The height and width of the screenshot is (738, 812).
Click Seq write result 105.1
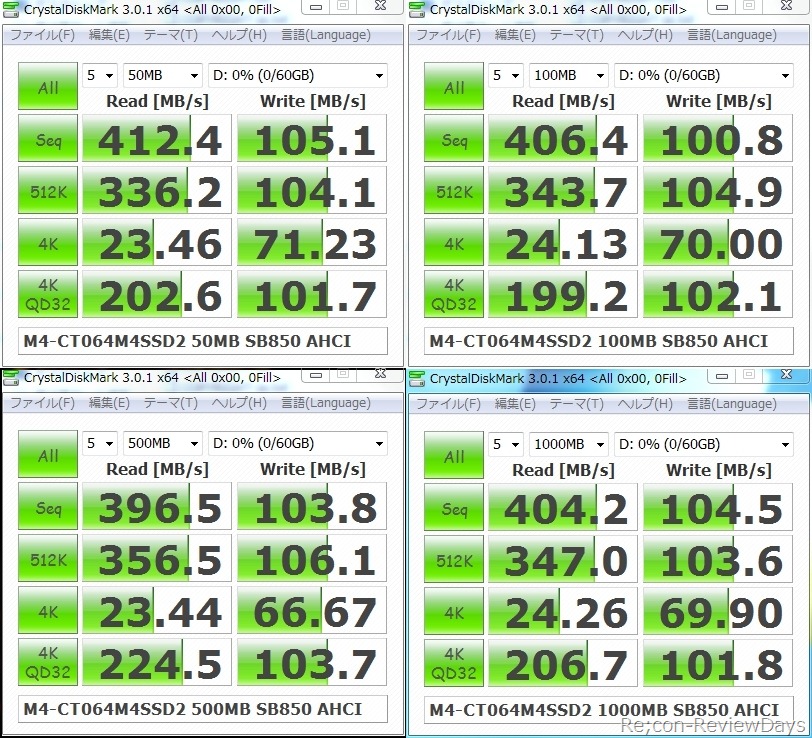[312, 138]
